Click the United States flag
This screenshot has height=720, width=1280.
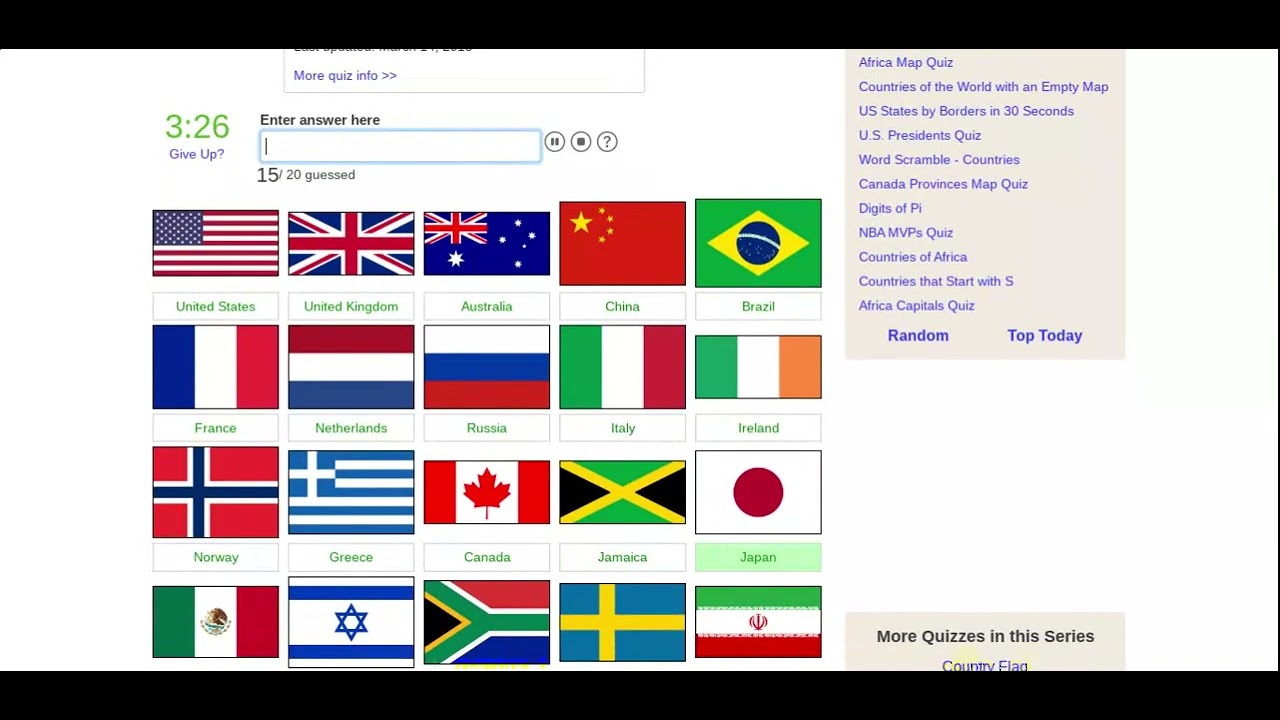[216, 243]
